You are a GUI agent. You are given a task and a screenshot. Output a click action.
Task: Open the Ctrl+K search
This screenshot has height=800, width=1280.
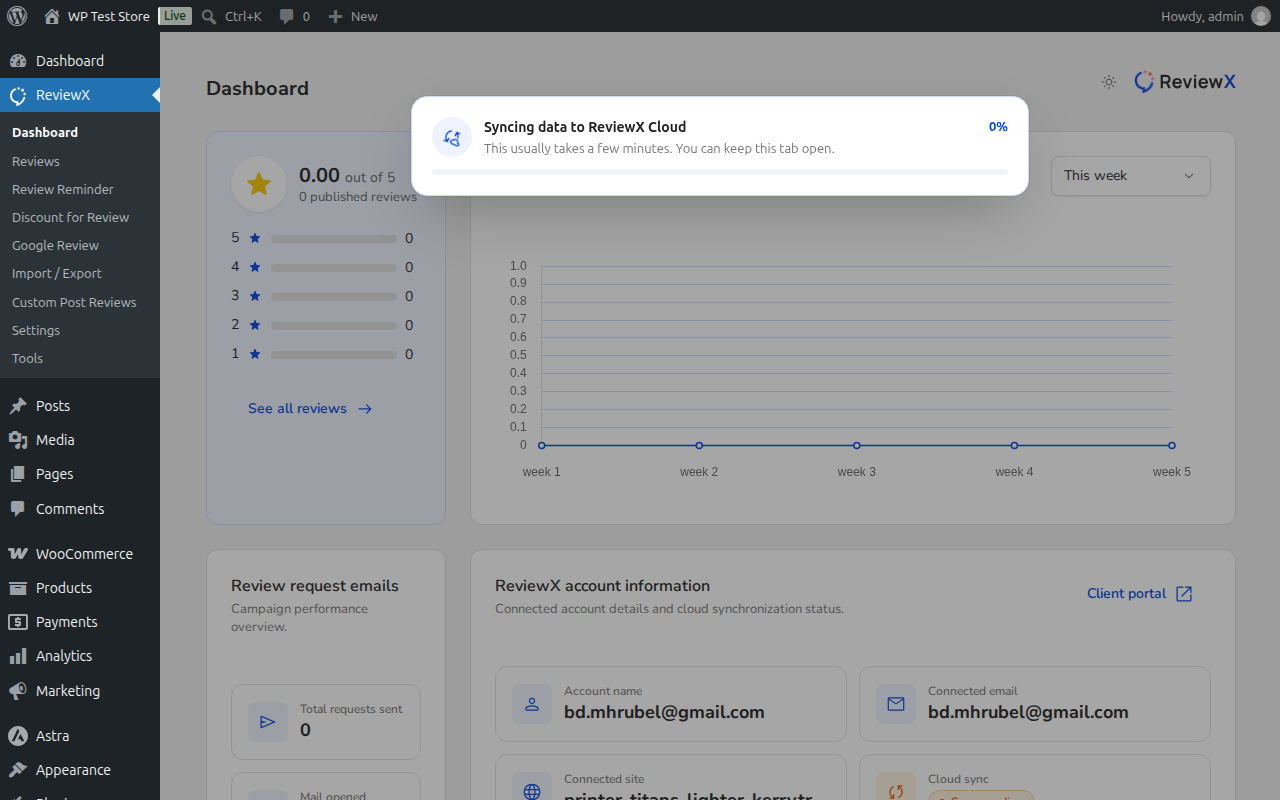231,16
